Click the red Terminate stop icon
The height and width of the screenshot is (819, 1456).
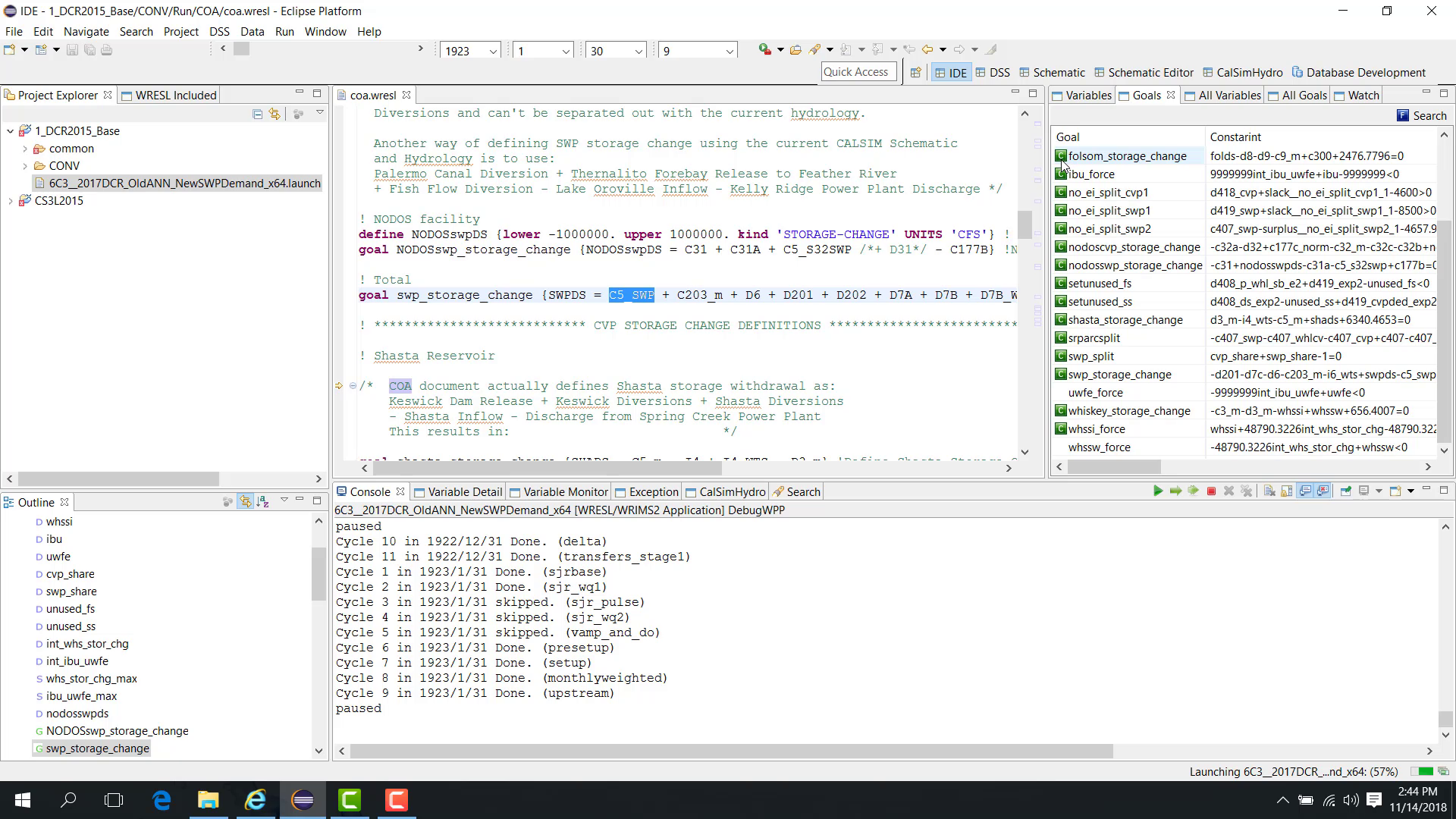click(x=1211, y=491)
